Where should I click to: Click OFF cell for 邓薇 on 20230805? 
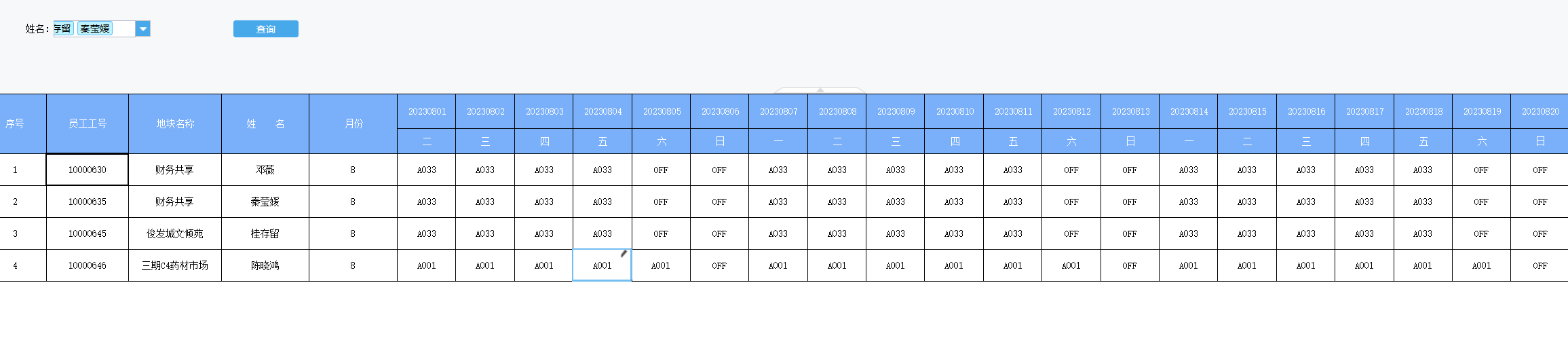pos(661,170)
